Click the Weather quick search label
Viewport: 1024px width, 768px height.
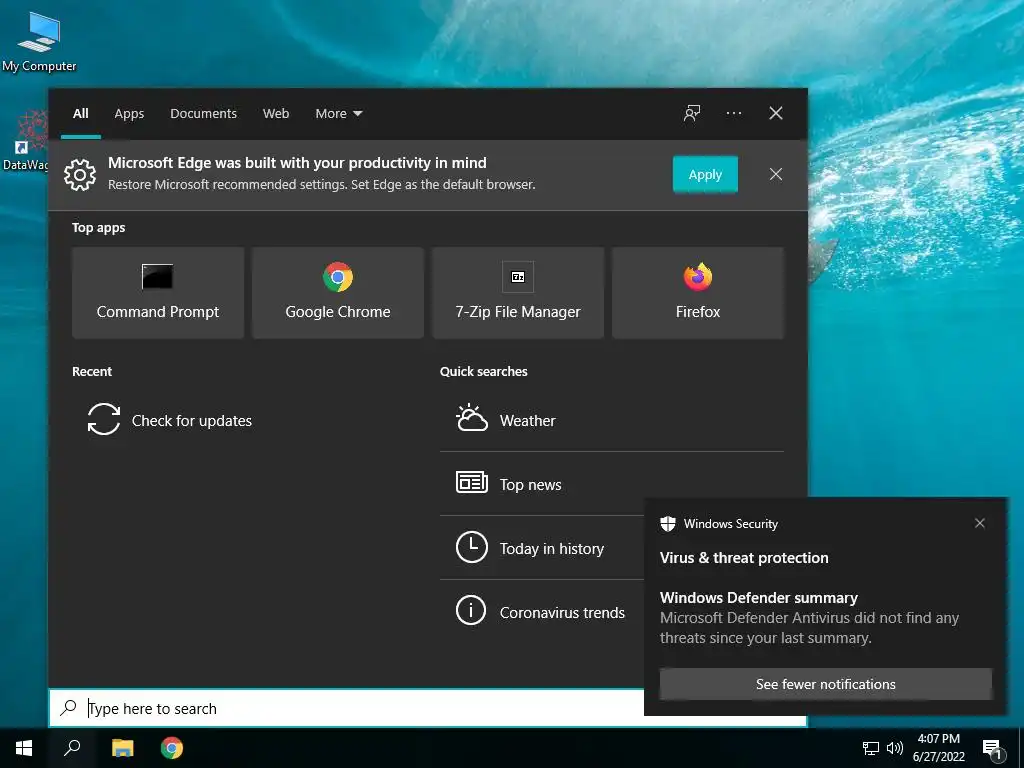click(x=527, y=421)
